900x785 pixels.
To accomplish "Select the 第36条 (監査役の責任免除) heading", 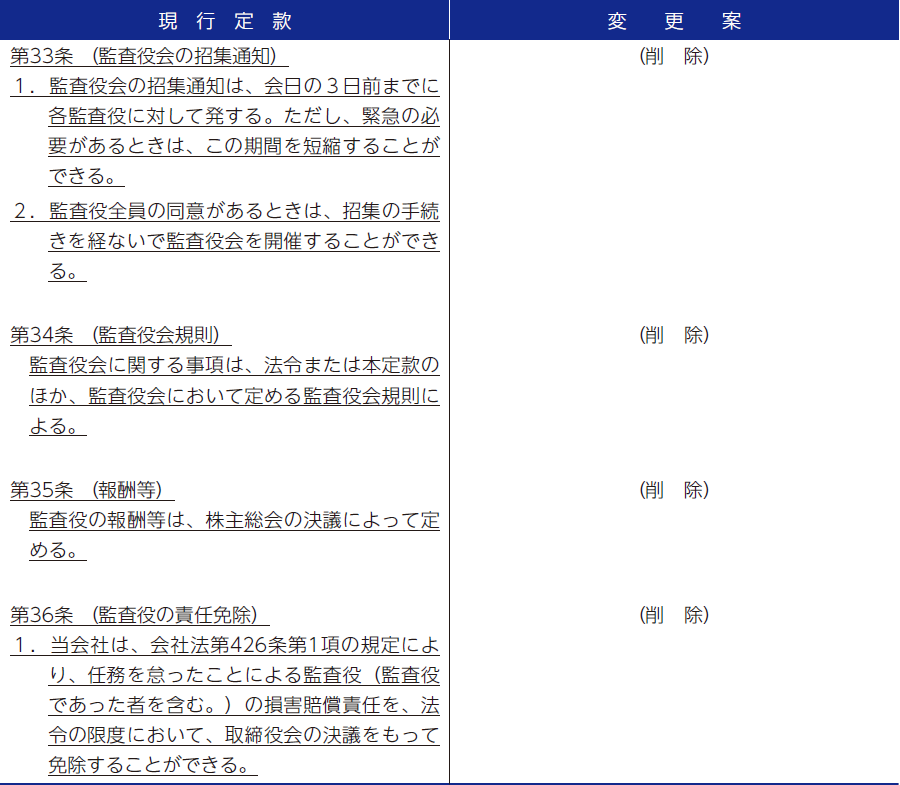I will pos(140,615).
